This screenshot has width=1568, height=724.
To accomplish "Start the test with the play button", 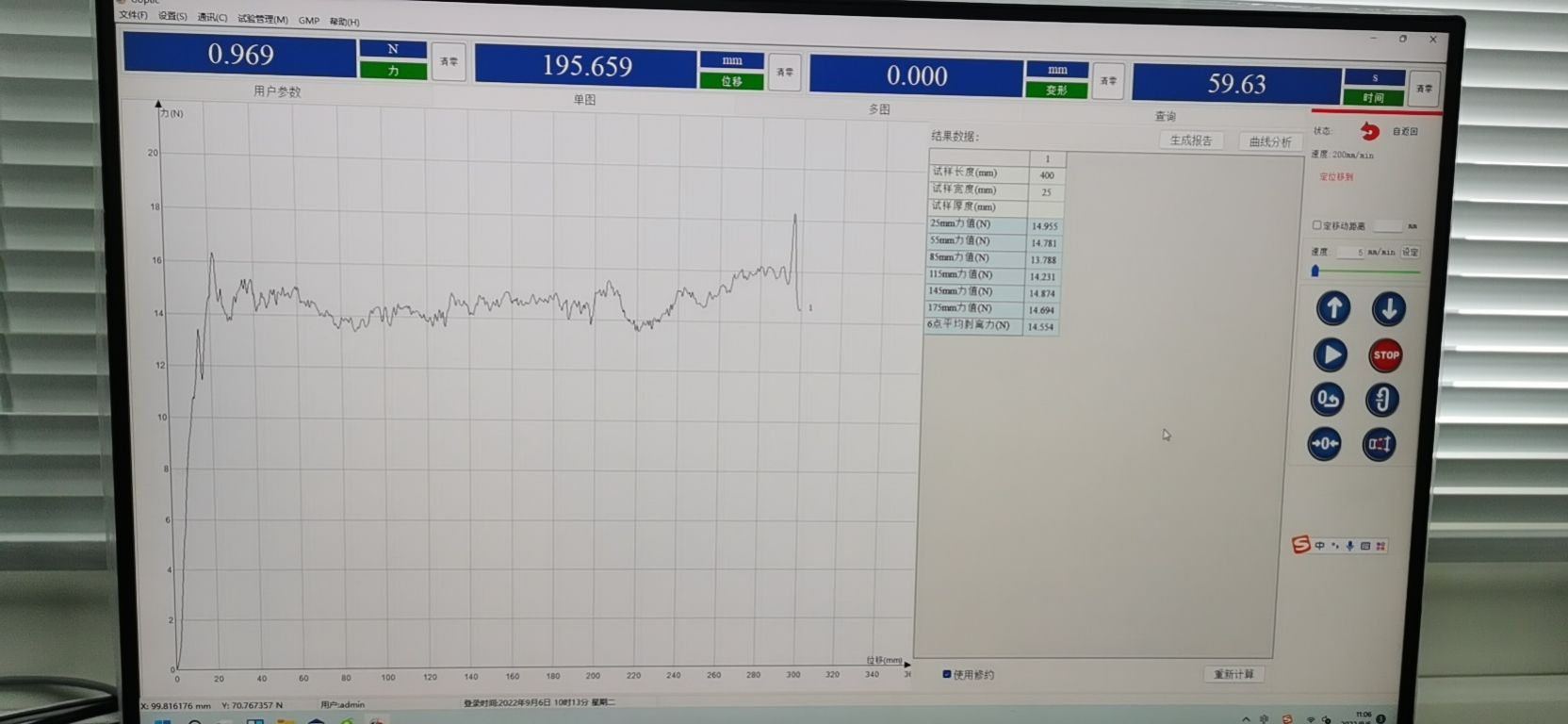I will 1331,354.
